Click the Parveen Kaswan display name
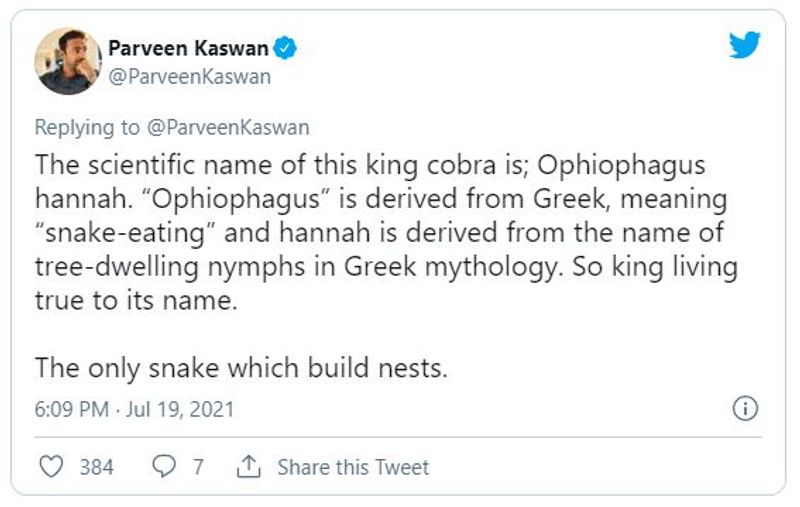This screenshot has height=507, width=800. (188, 48)
